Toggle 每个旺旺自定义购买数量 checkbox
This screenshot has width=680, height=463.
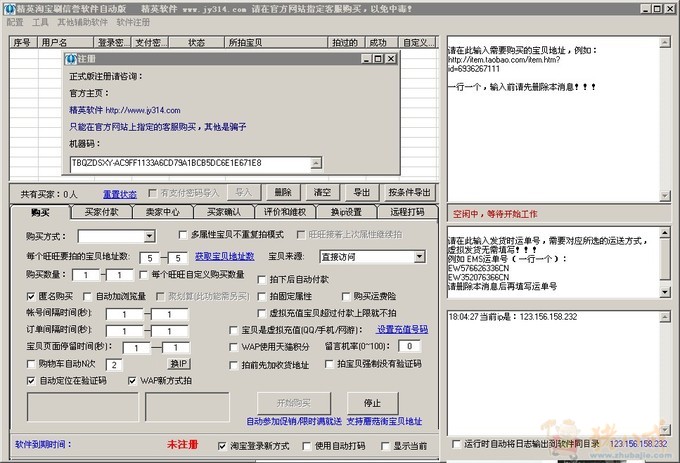(x=143, y=275)
